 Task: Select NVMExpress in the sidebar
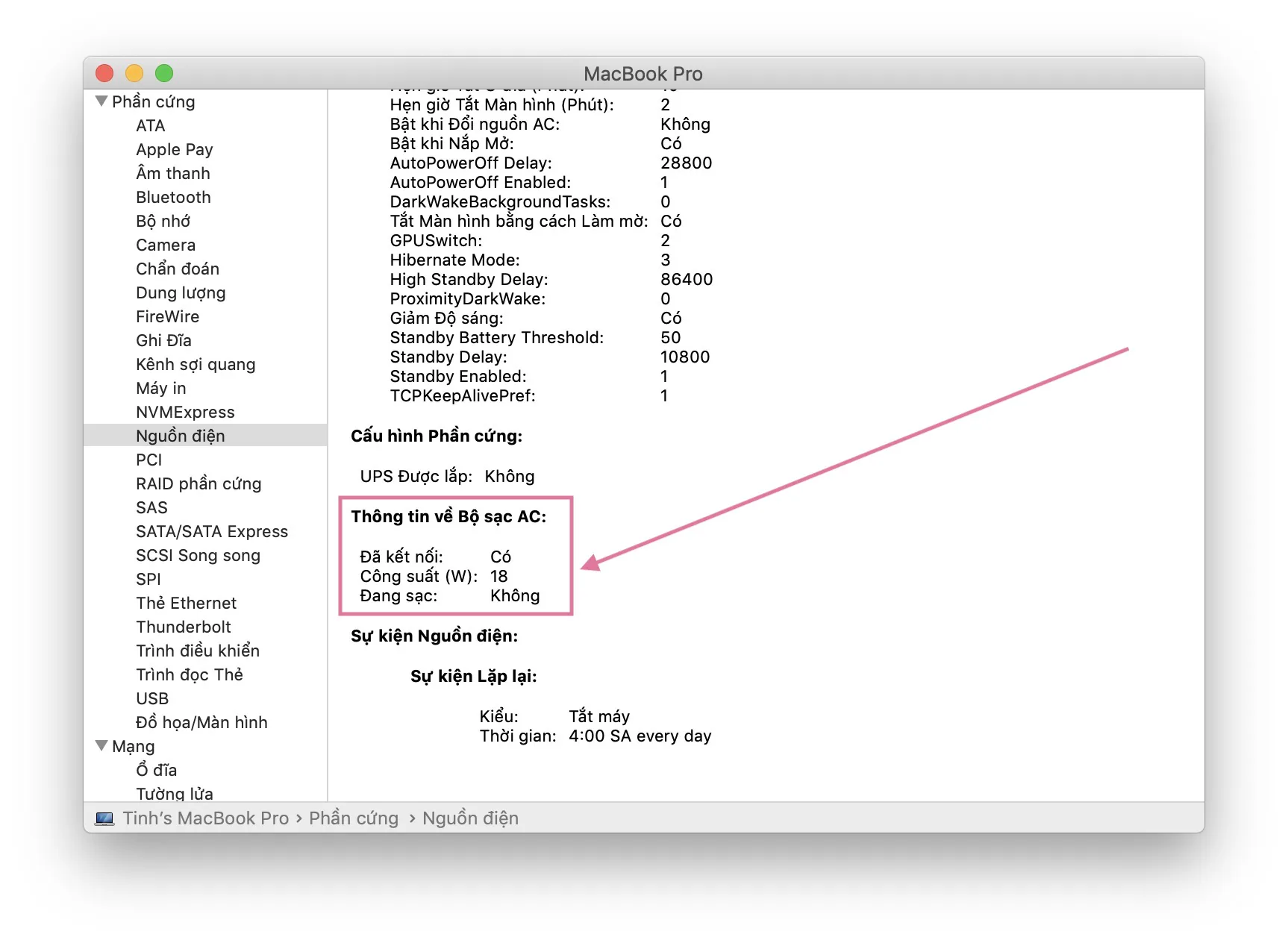click(185, 412)
